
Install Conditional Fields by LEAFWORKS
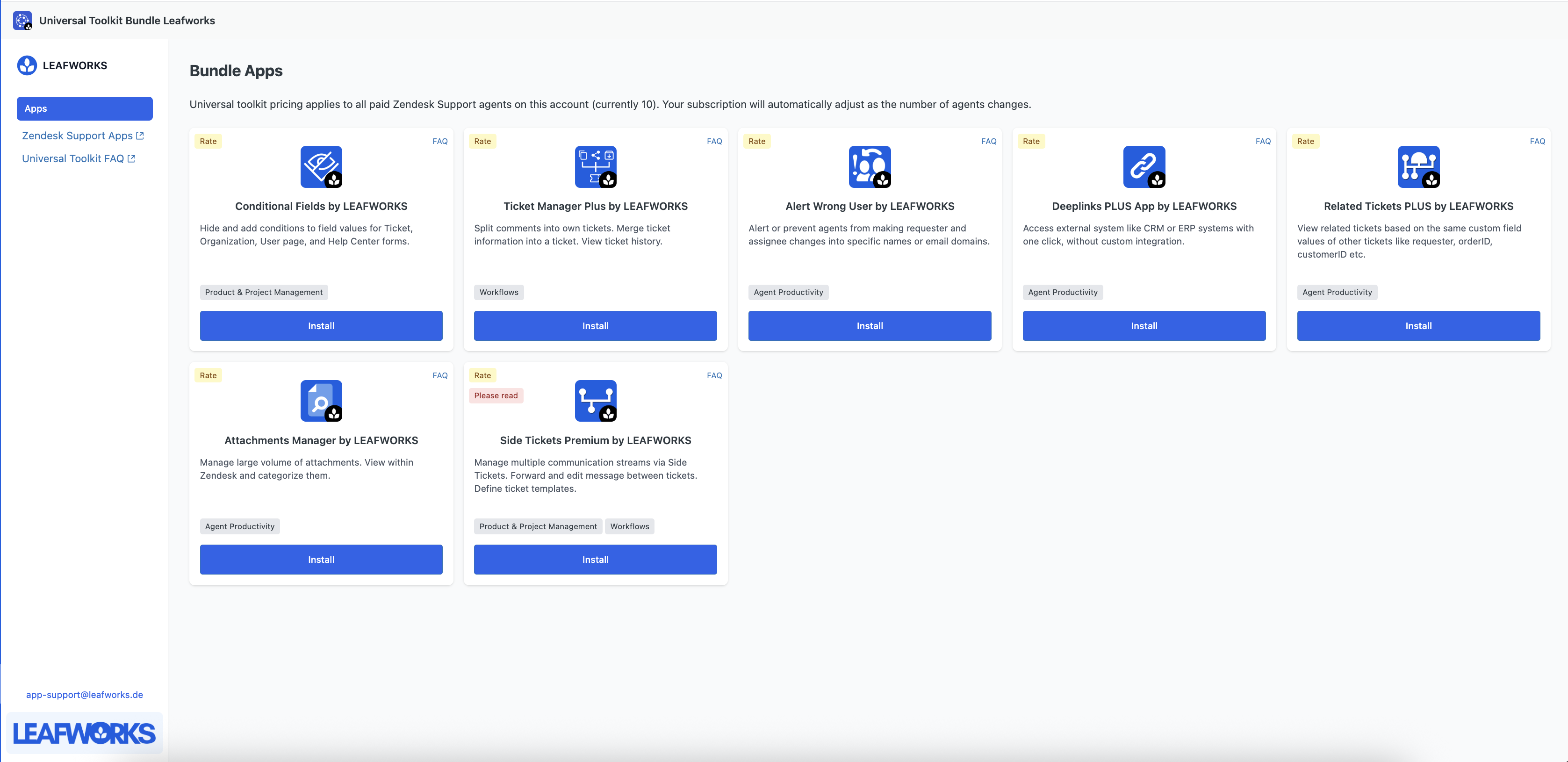coord(321,326)
